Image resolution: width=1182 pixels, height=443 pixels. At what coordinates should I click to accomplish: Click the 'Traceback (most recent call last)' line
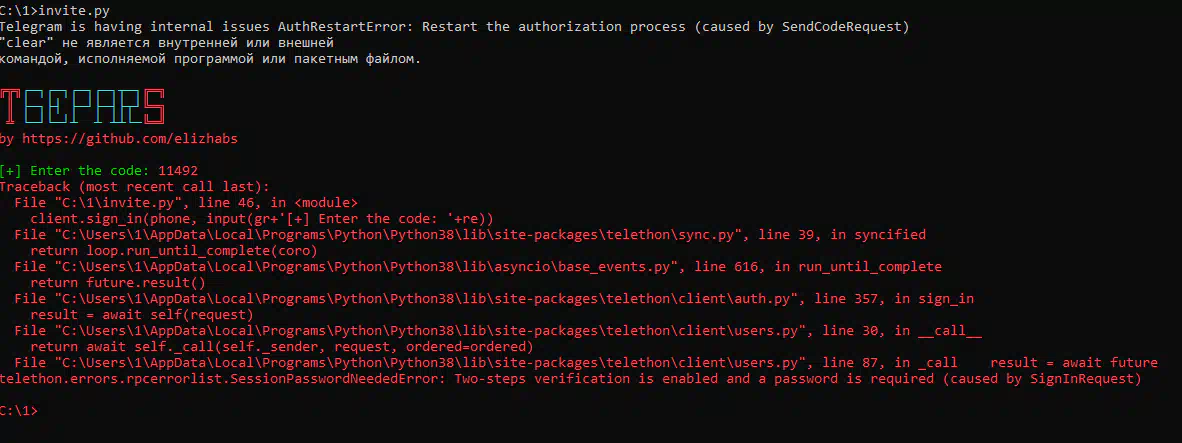[x=134, y=187]
